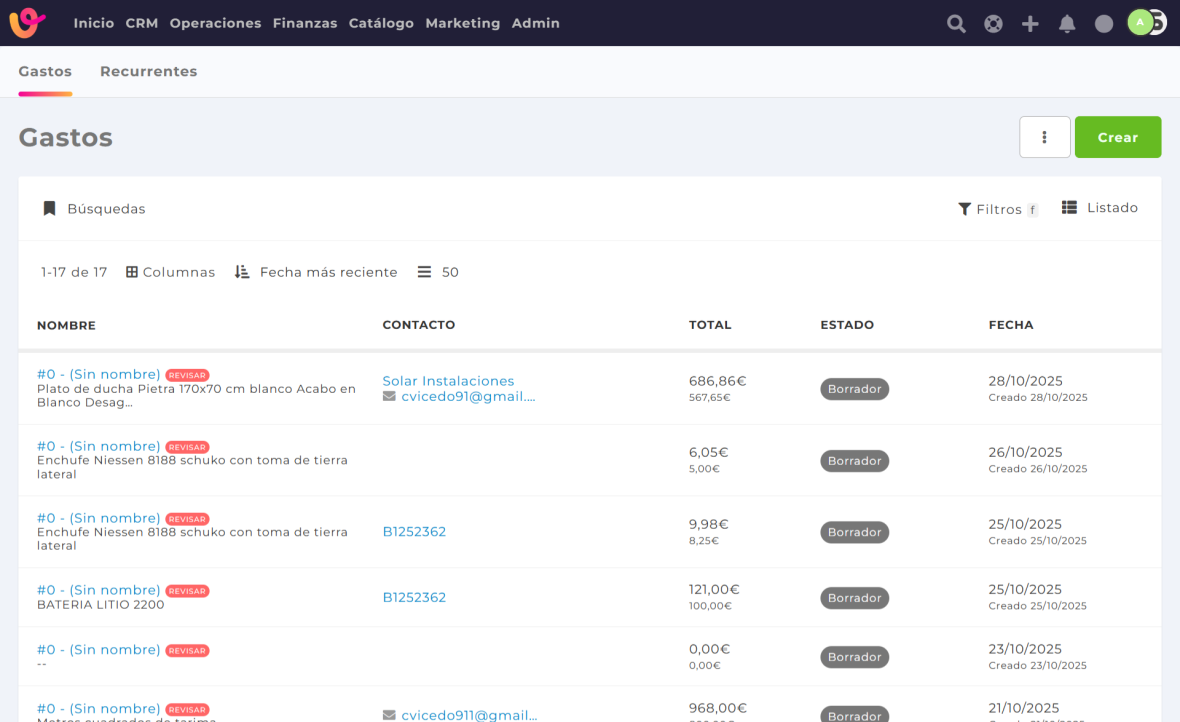Switch the Listado view mode
This screenshot has height=722, width=1180.
click(x=1100, y=208)
